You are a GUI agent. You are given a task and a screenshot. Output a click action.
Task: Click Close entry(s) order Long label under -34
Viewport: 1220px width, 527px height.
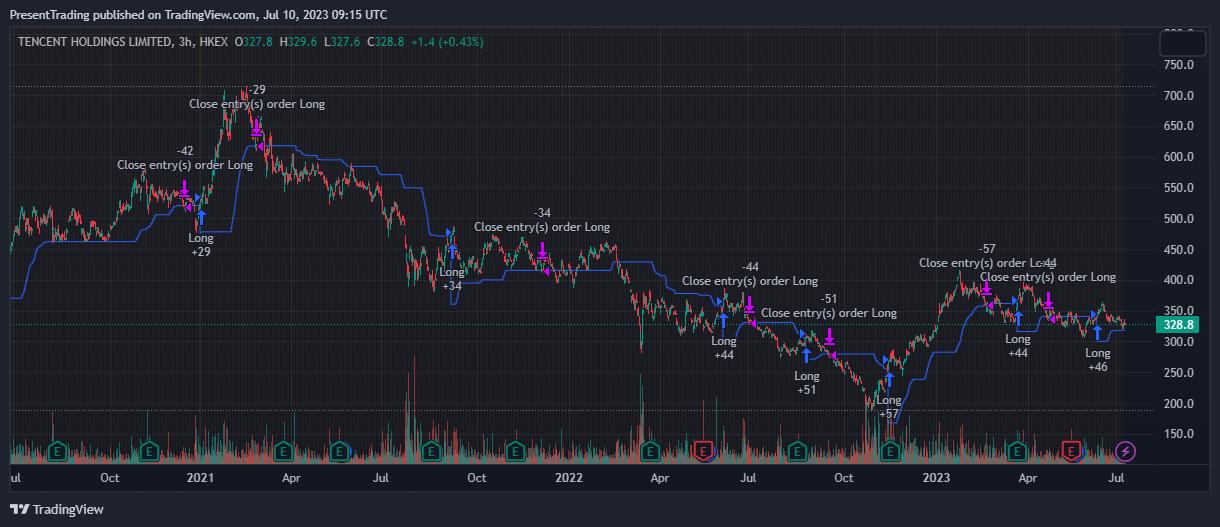[x=542, y=227]
